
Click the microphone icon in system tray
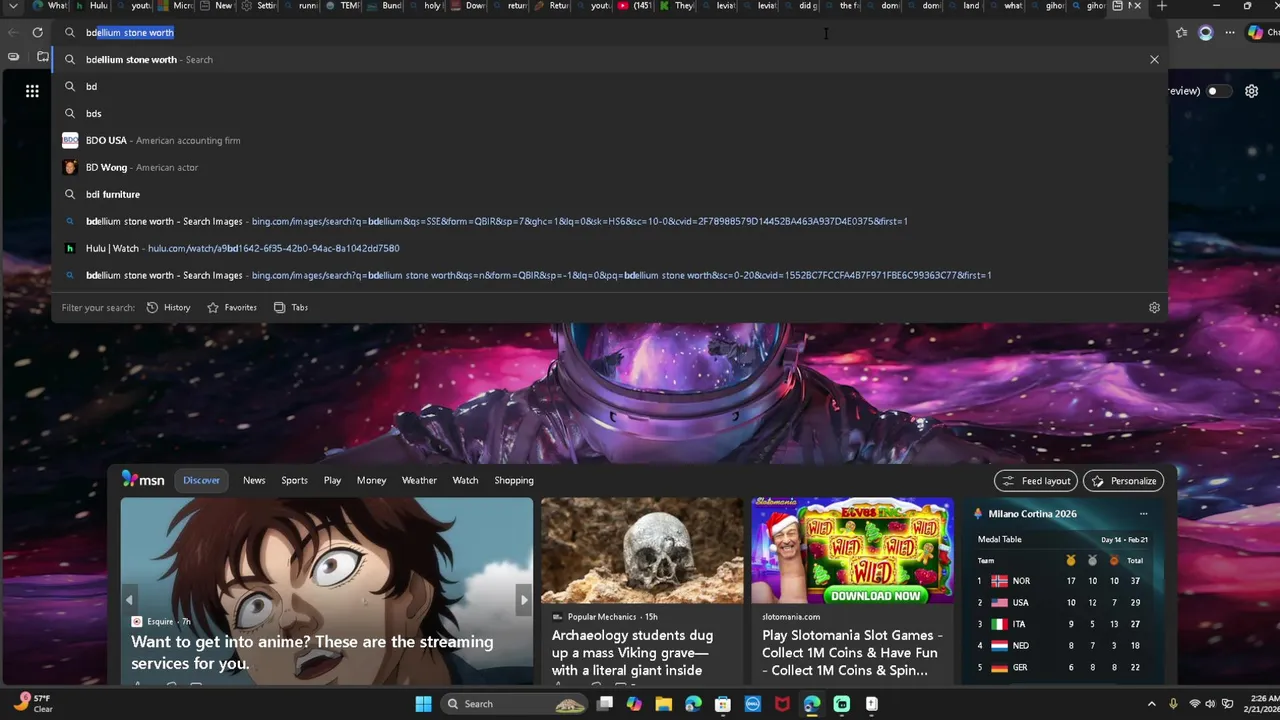(x=1173, y=704)
